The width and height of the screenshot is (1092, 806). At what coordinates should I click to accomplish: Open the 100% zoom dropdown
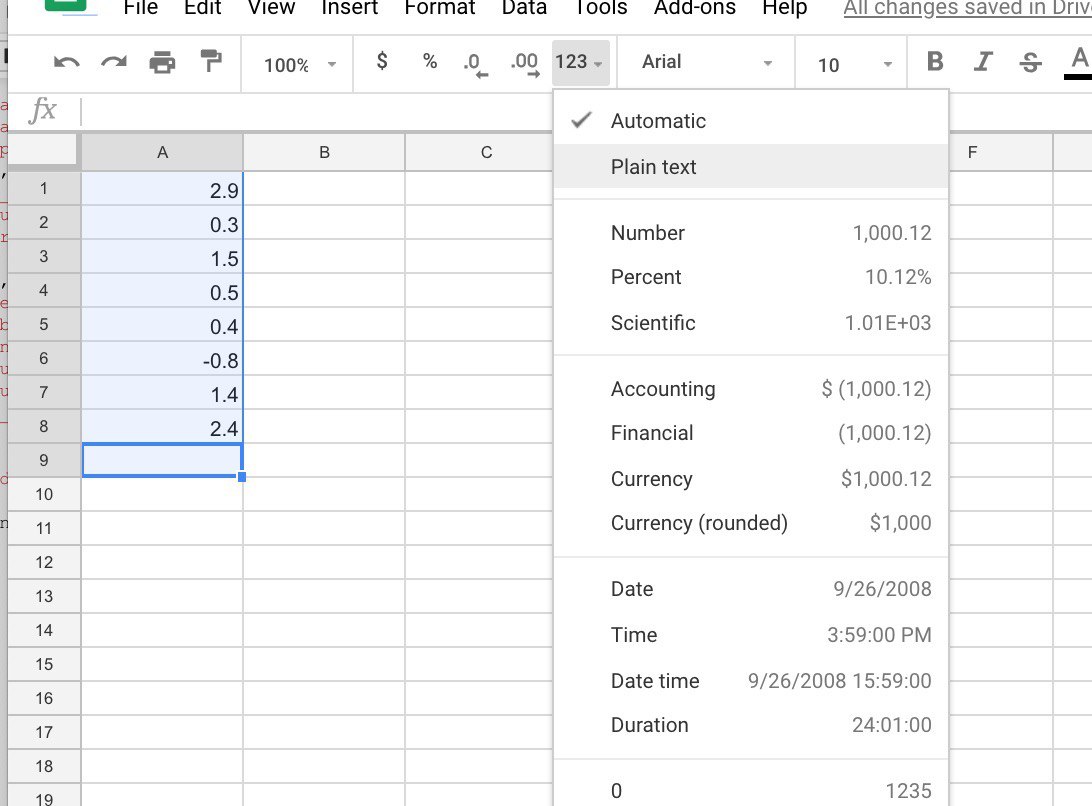[300, 65]
